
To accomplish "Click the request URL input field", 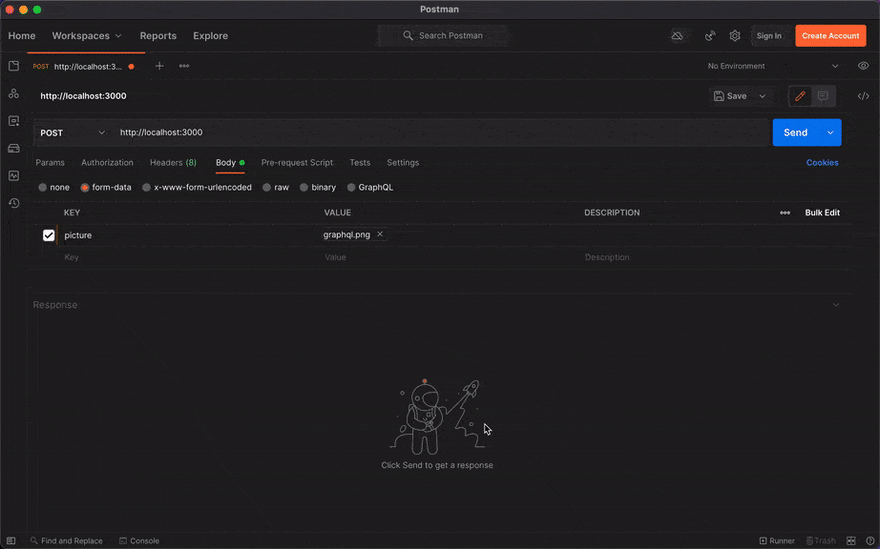I will [x=441, y=133].
